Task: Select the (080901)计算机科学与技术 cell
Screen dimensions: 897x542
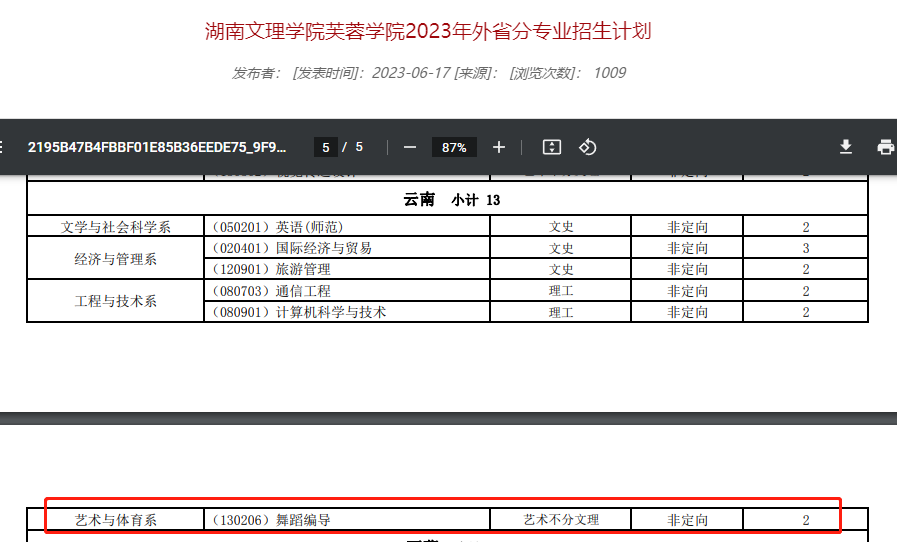Action: tap(347, 312)
